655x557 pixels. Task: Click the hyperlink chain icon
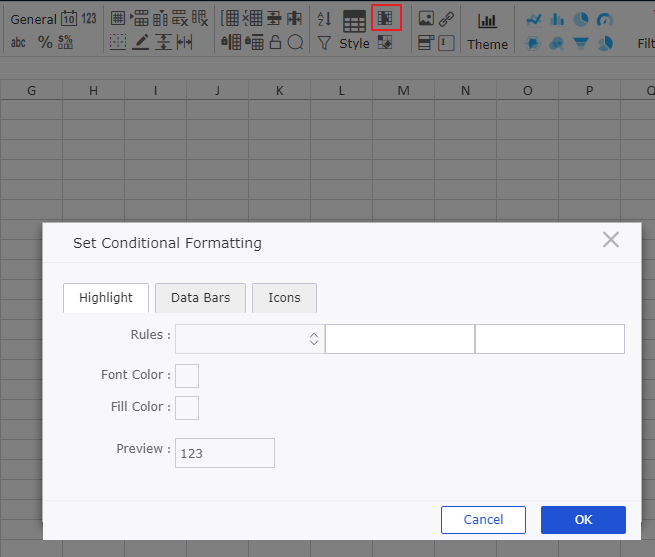(447, 18)
